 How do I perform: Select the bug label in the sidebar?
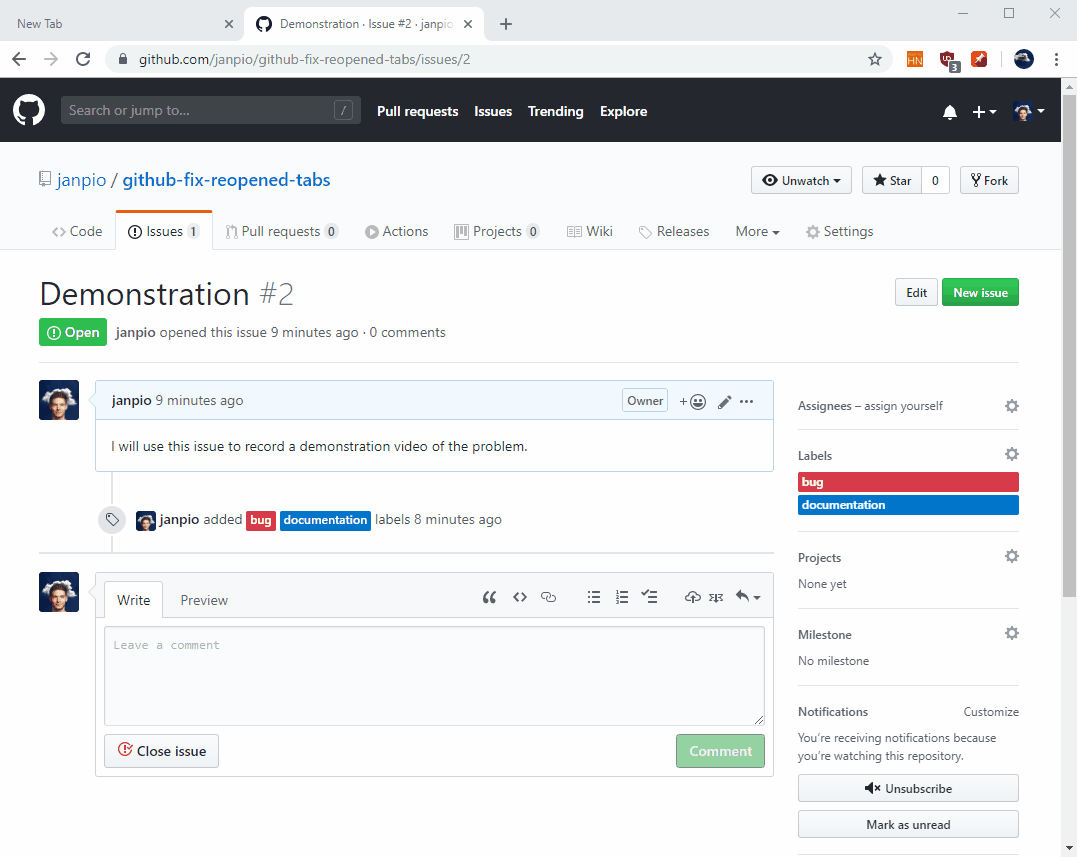pos(907,481)
